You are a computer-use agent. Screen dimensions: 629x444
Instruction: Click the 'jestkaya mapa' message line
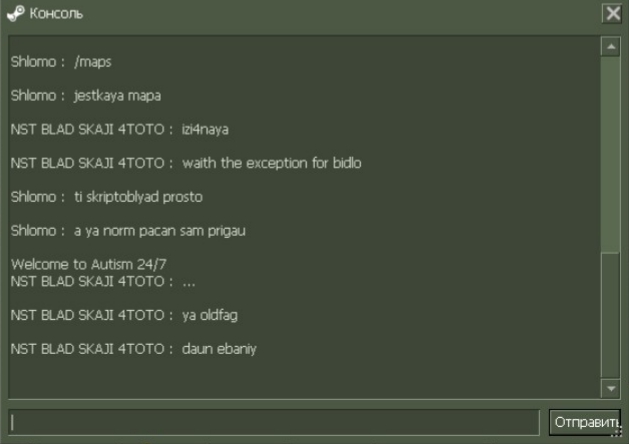[x=86, y=96]
